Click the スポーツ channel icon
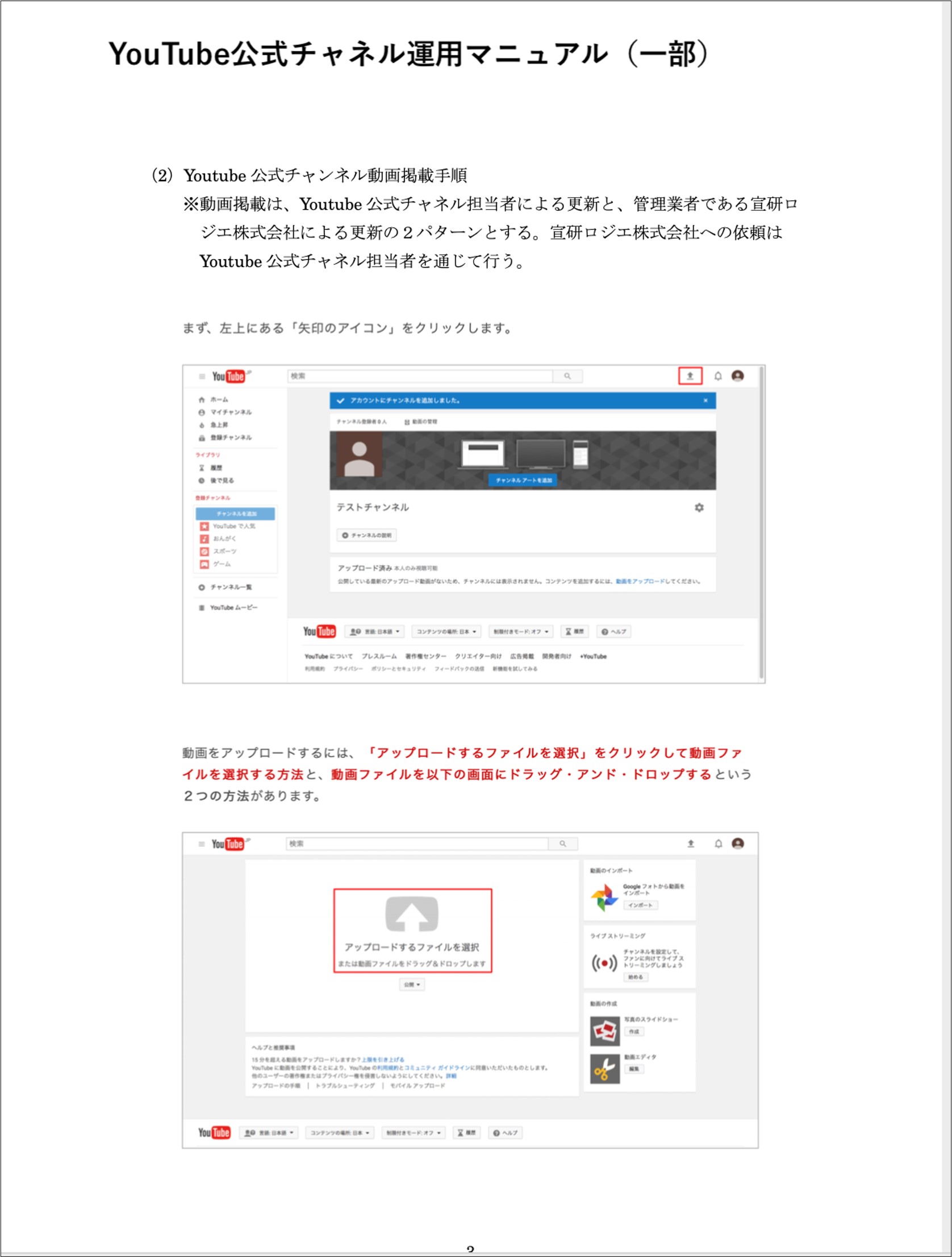This screenshot has width=952, height=1257. (204, 551)
